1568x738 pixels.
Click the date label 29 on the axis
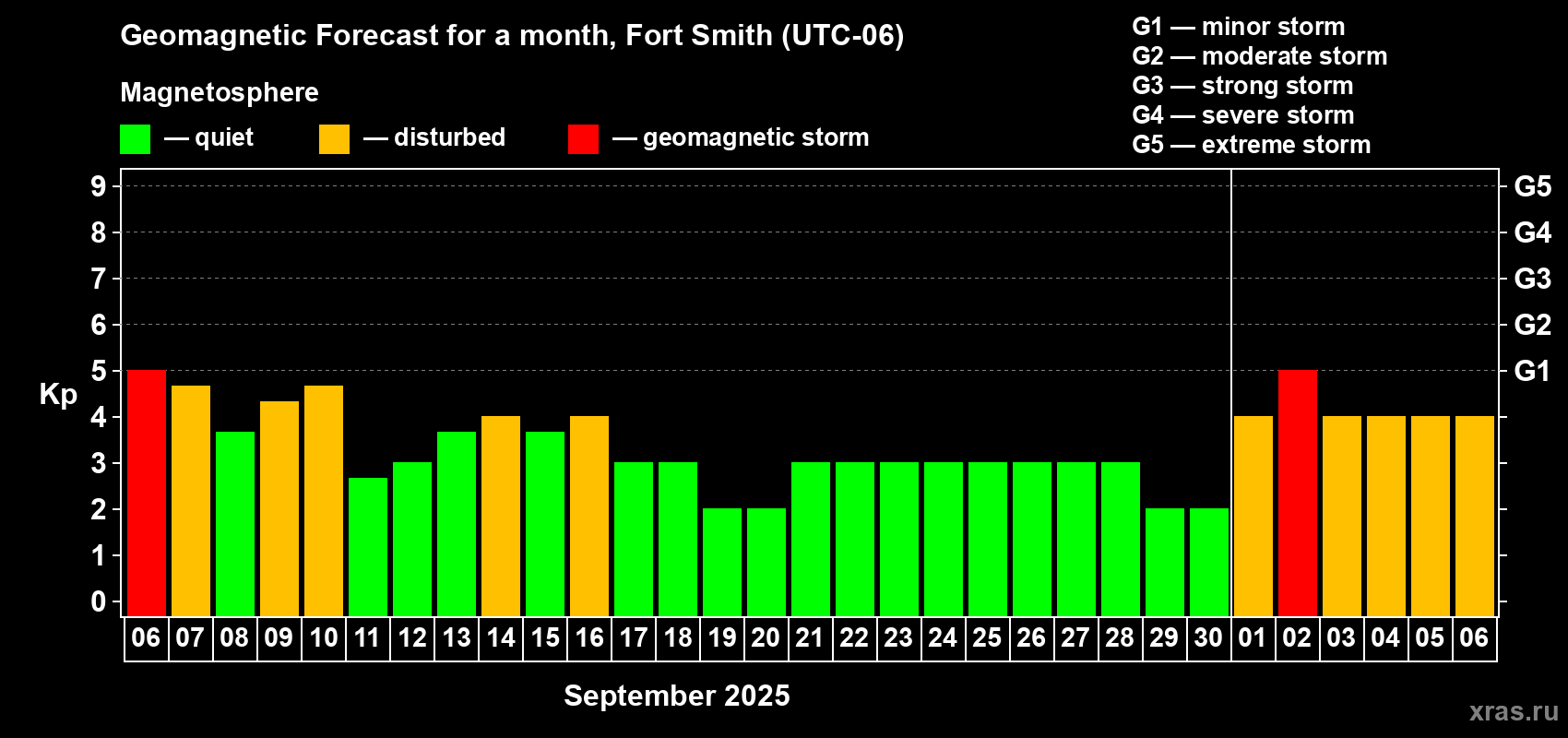coord(1165,637)
